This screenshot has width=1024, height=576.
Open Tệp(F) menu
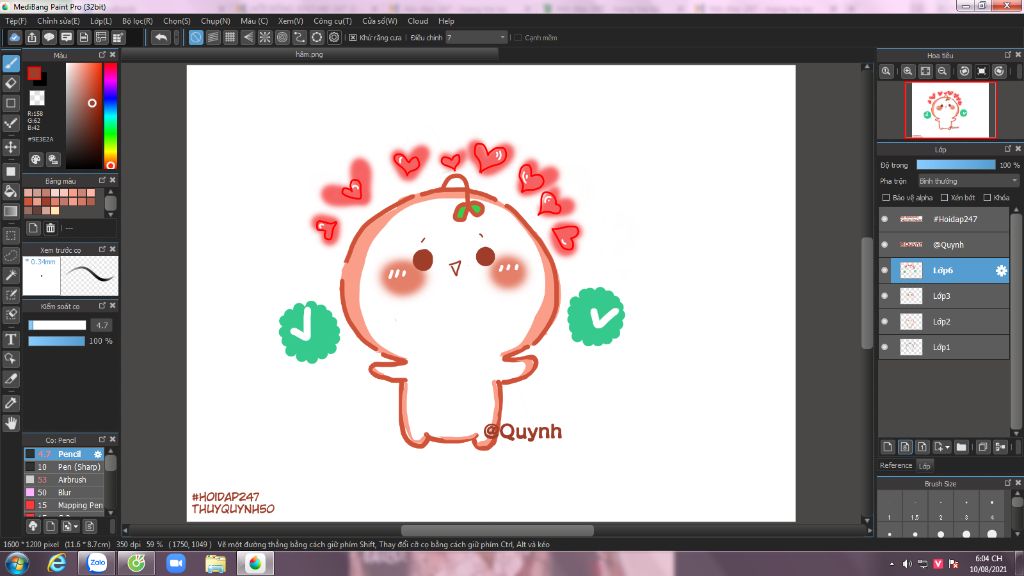pyautogui.click(x=16, y=21)
